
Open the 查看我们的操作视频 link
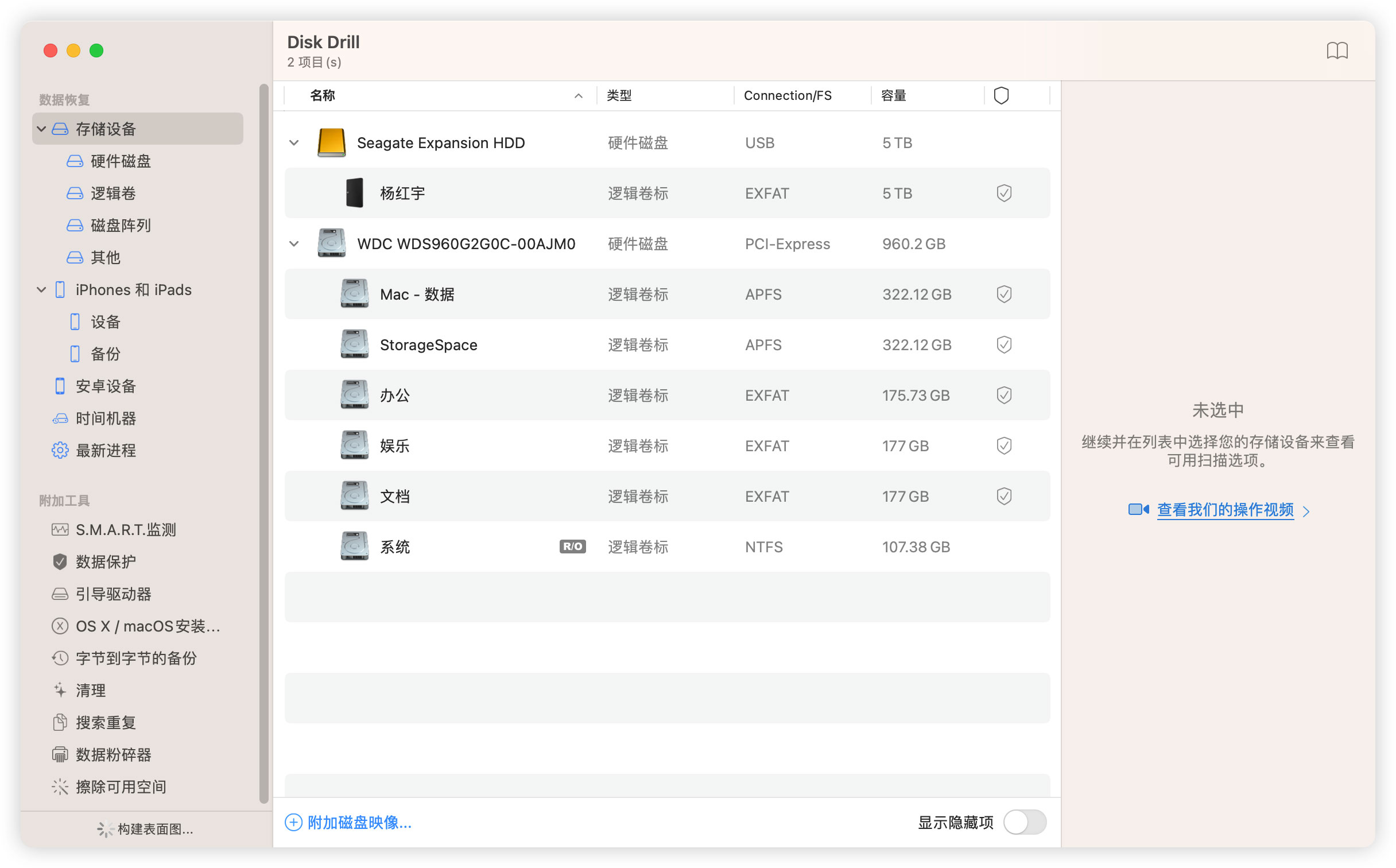(1225, 510)
